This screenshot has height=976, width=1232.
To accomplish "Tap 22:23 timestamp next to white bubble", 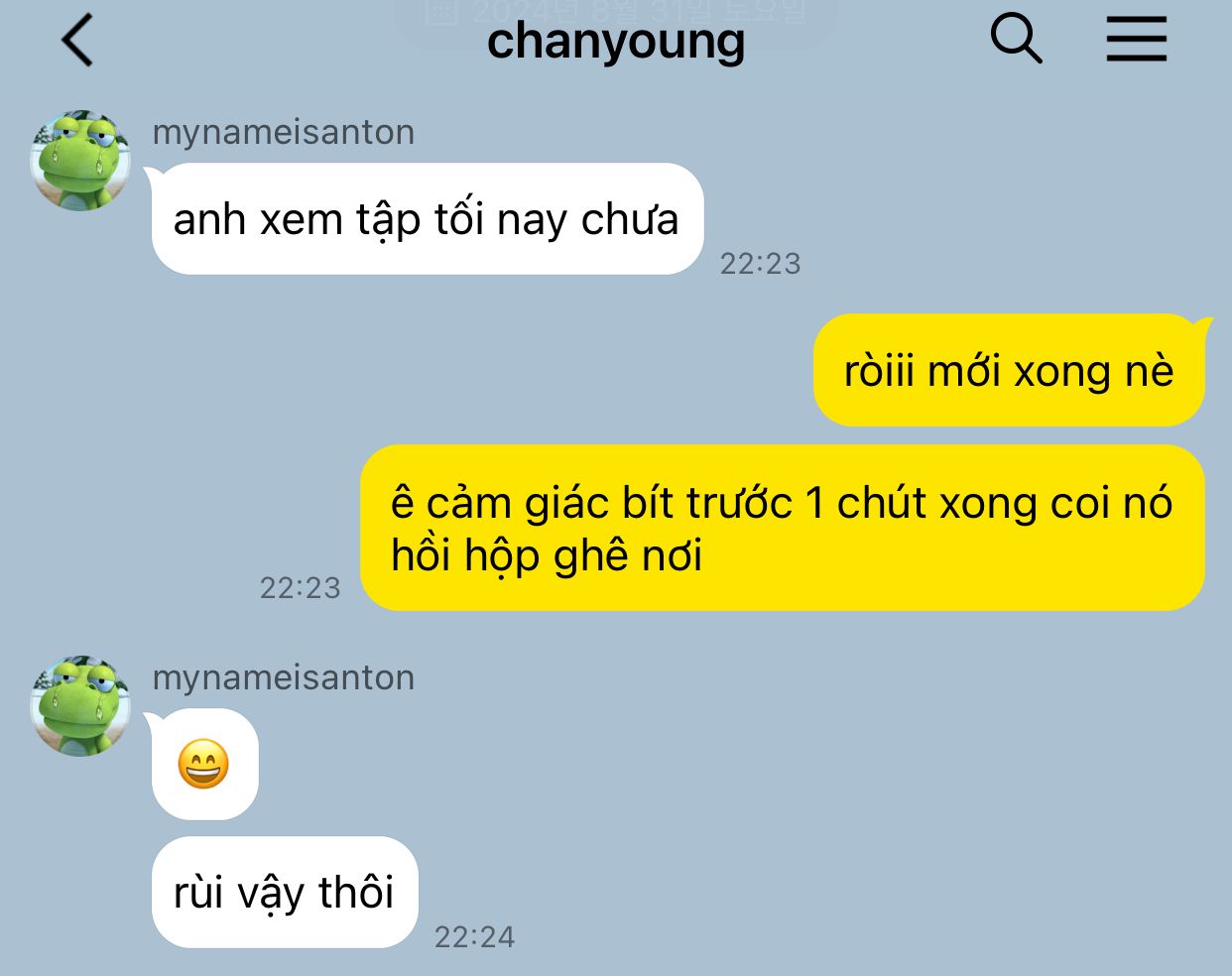I will 761,263.
